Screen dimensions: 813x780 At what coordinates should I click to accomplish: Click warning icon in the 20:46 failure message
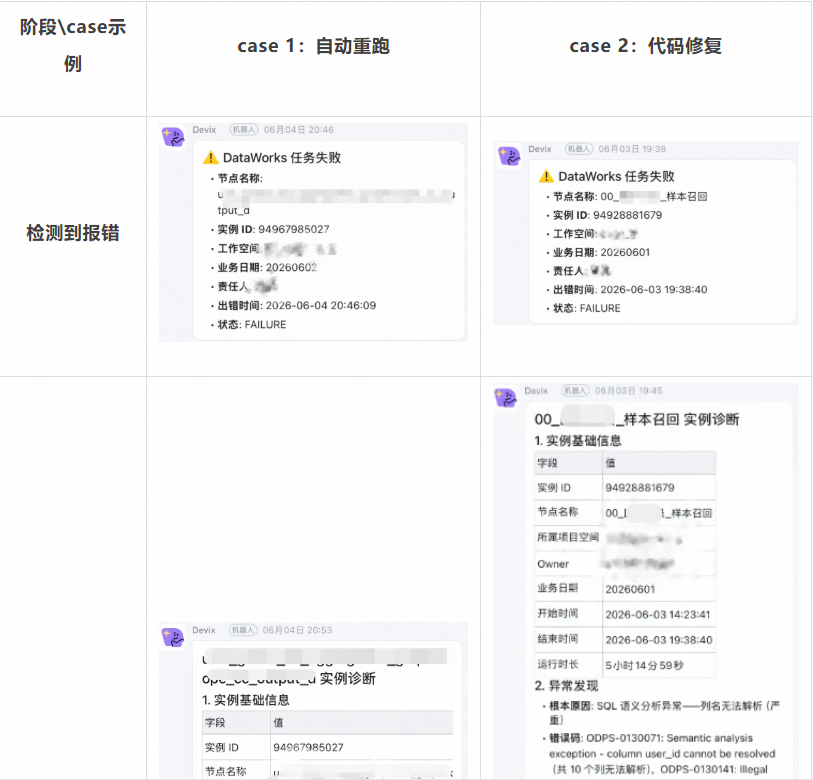[x=211, y=158]
